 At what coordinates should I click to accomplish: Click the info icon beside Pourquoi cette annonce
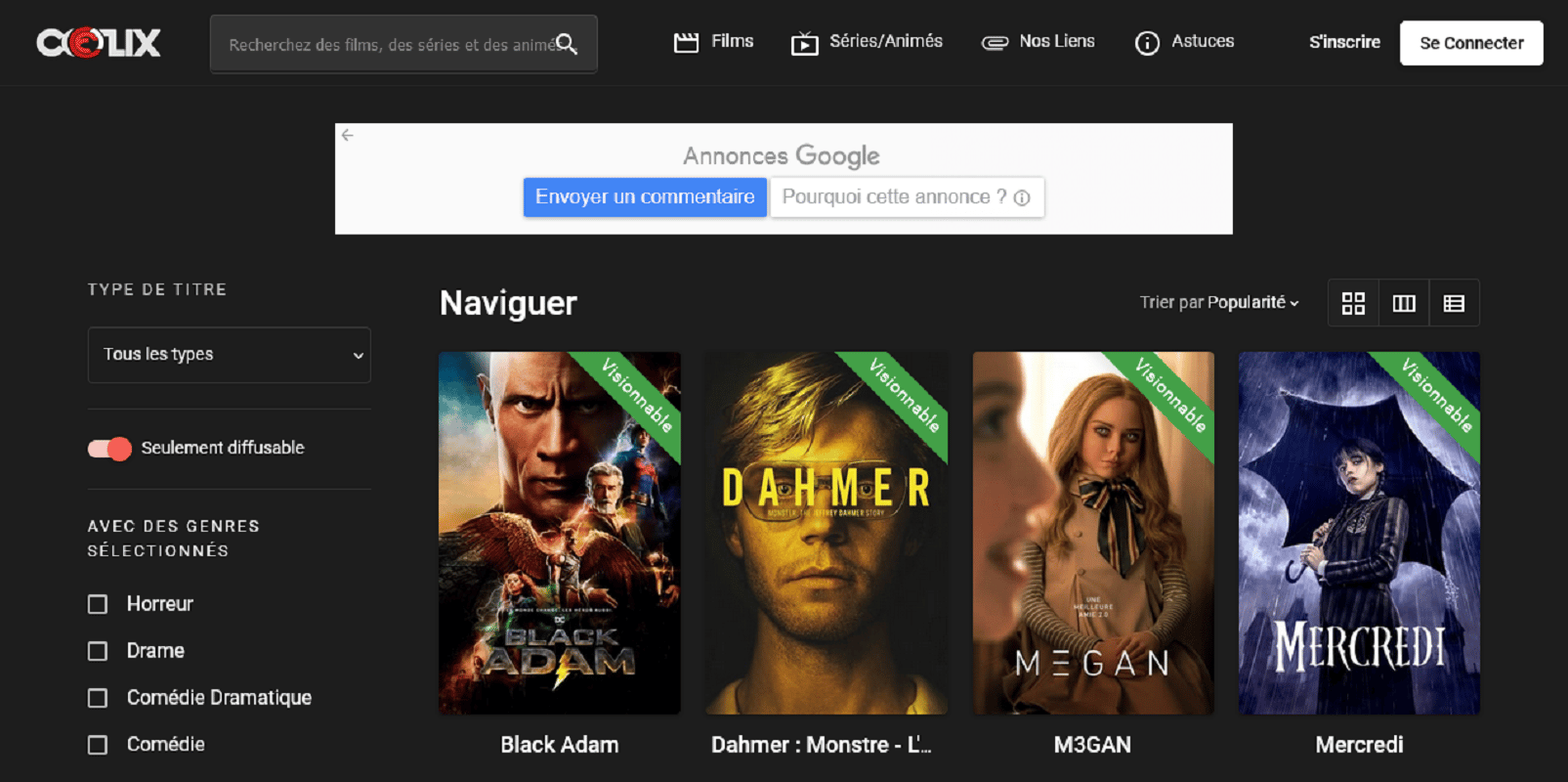pyautogui.click(x=1022, y=197)
